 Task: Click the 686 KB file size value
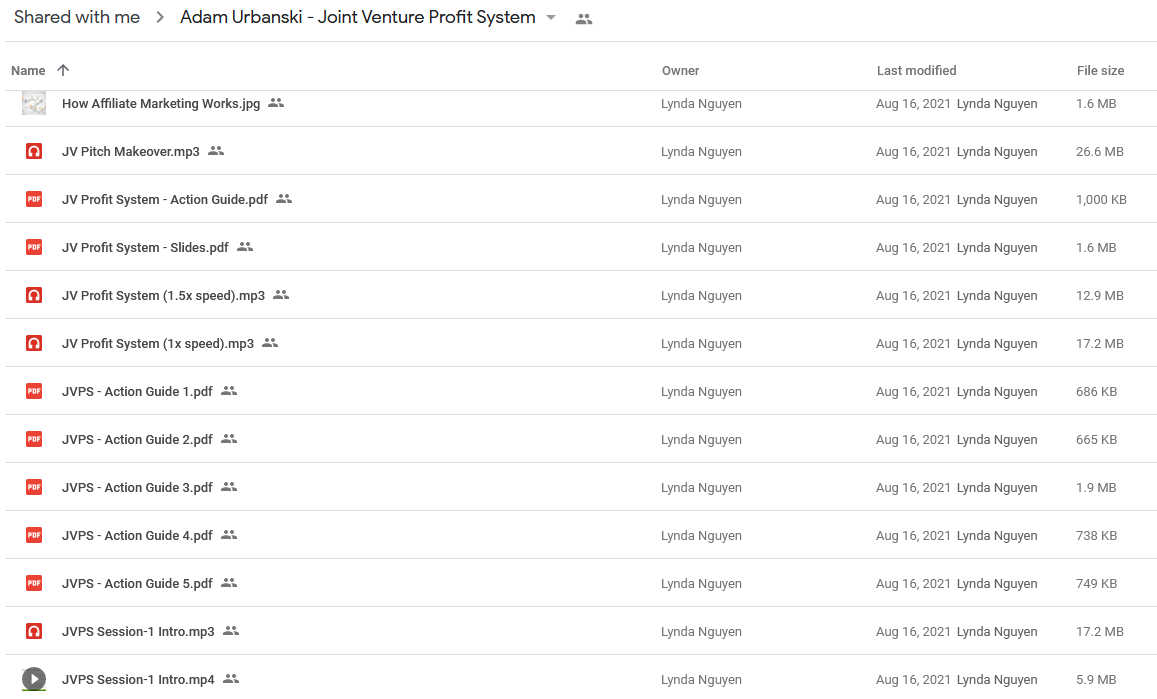(x=1096, y=391)
